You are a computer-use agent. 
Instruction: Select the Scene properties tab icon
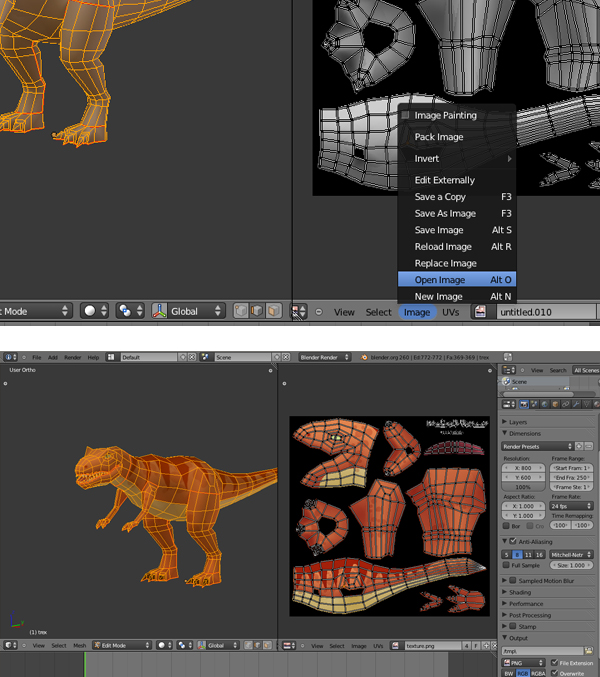pyautogui.click(x=534, y=405)
